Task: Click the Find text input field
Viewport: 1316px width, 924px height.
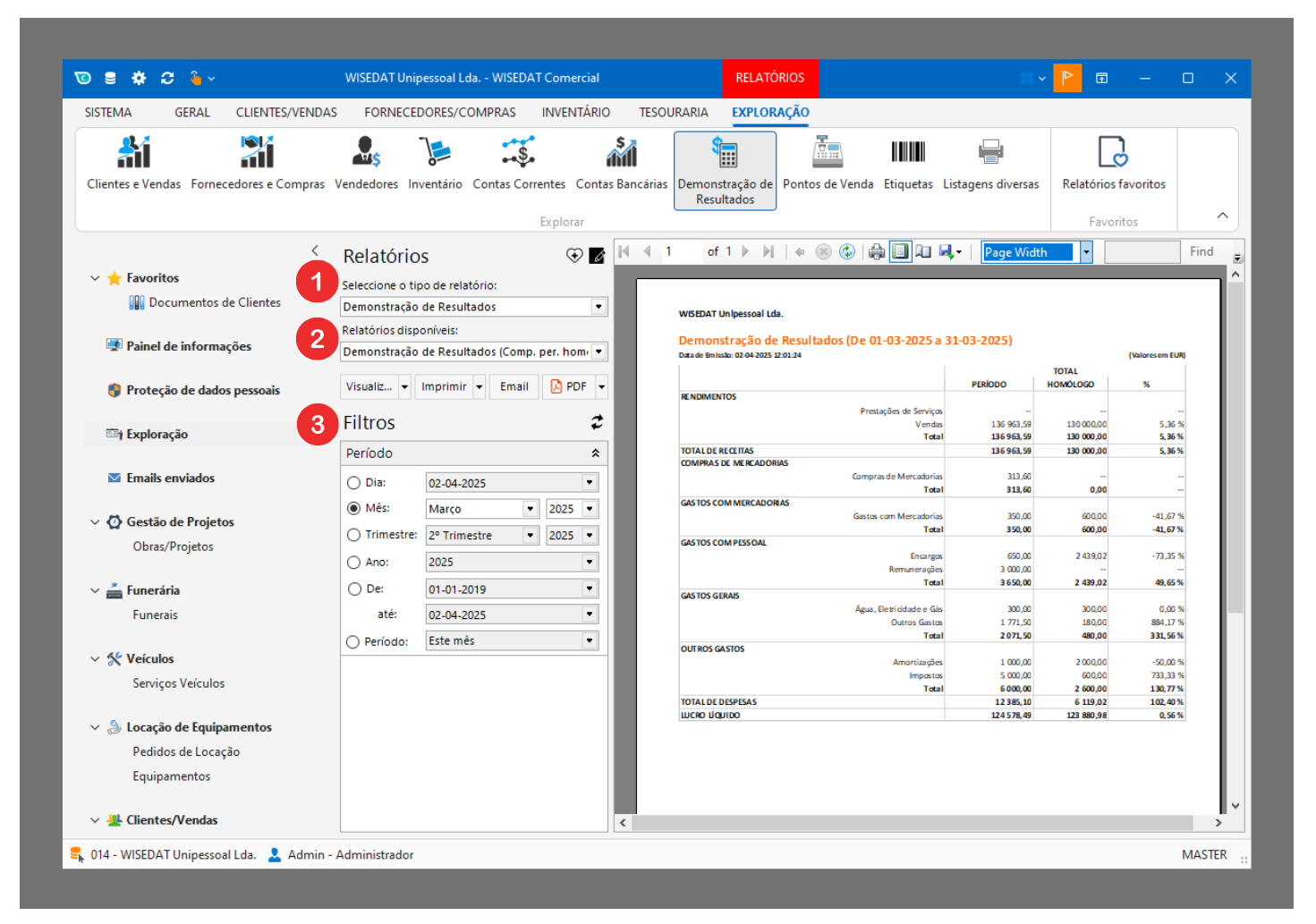Action: (x=1142, y=252)
